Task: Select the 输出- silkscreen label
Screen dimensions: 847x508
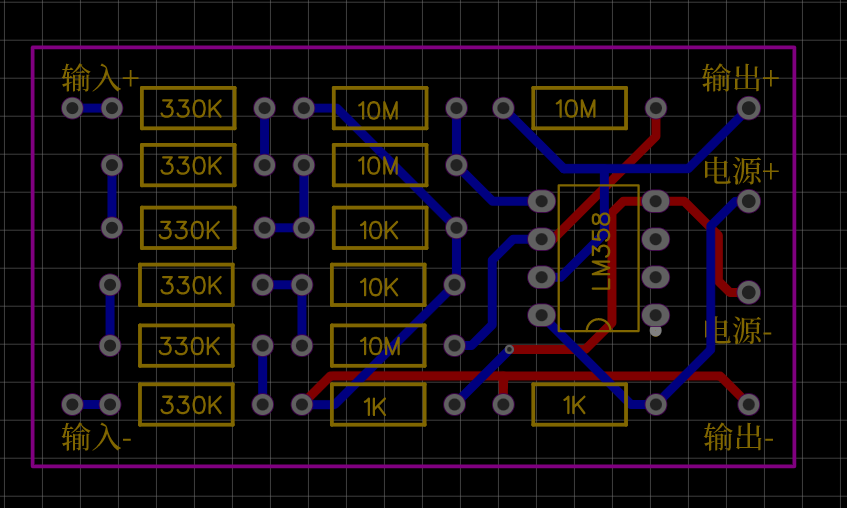Action: coord(738,437)
